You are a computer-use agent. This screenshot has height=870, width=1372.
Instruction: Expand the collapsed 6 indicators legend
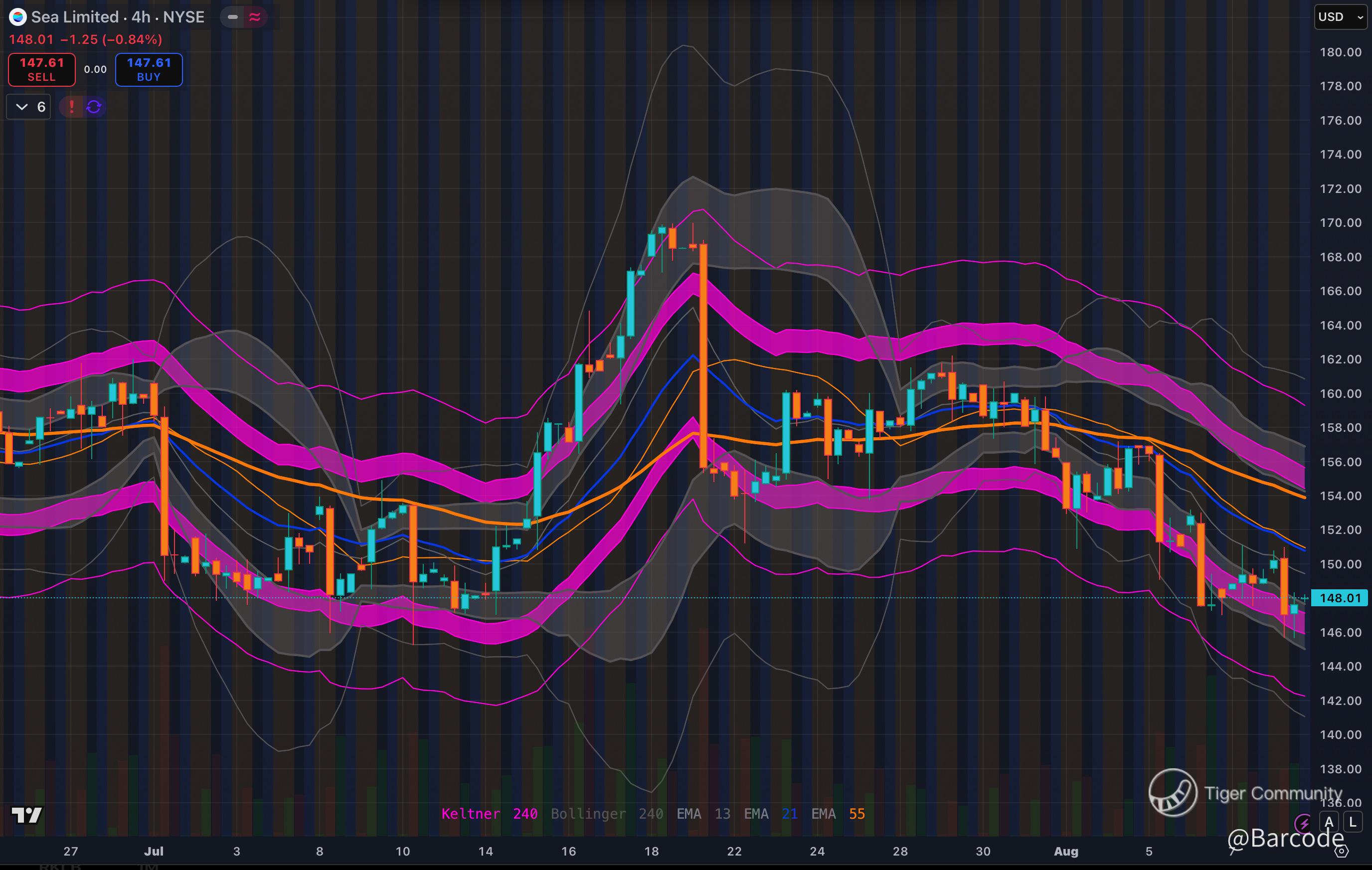point(28,107)
